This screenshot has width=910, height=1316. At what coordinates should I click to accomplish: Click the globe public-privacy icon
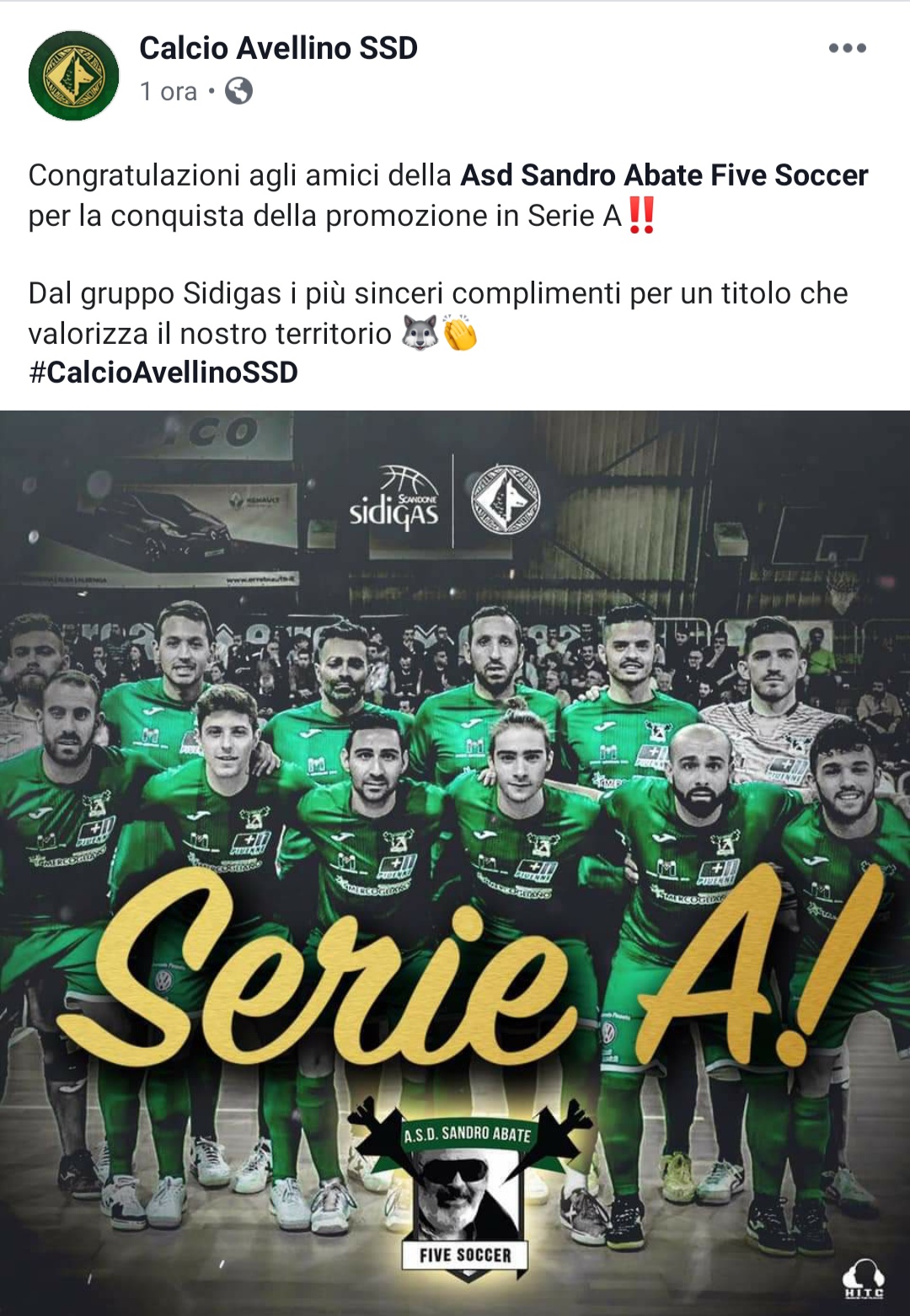point(239,90)
